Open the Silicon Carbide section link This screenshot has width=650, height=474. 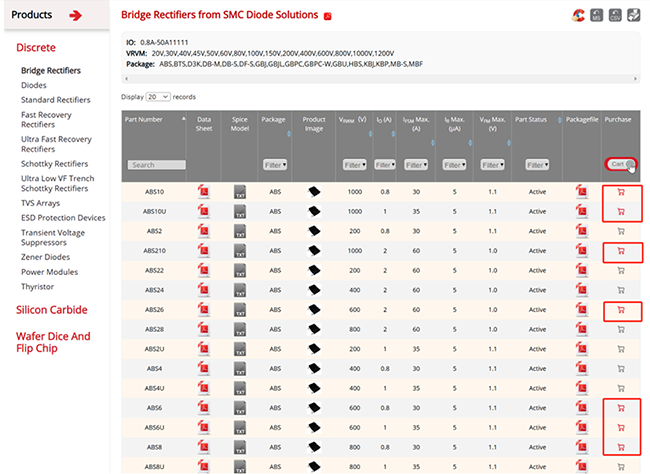click(x=51, y=310)
